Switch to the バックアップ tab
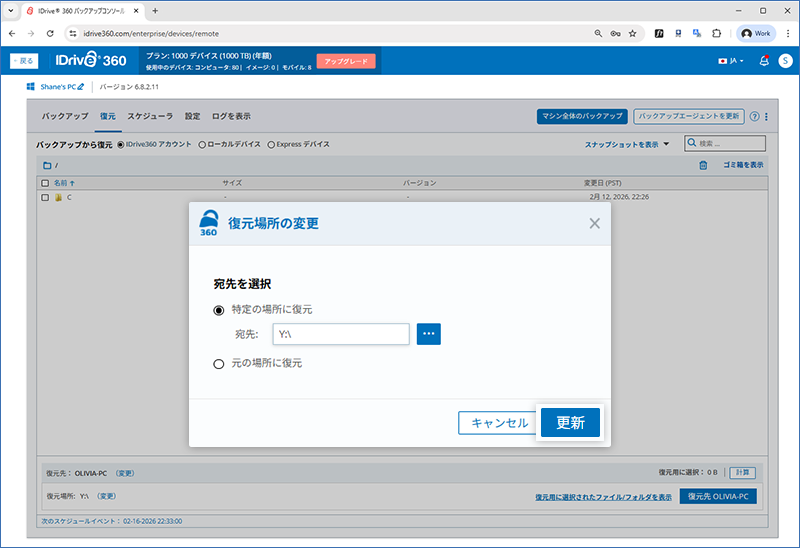 point(63,116)
